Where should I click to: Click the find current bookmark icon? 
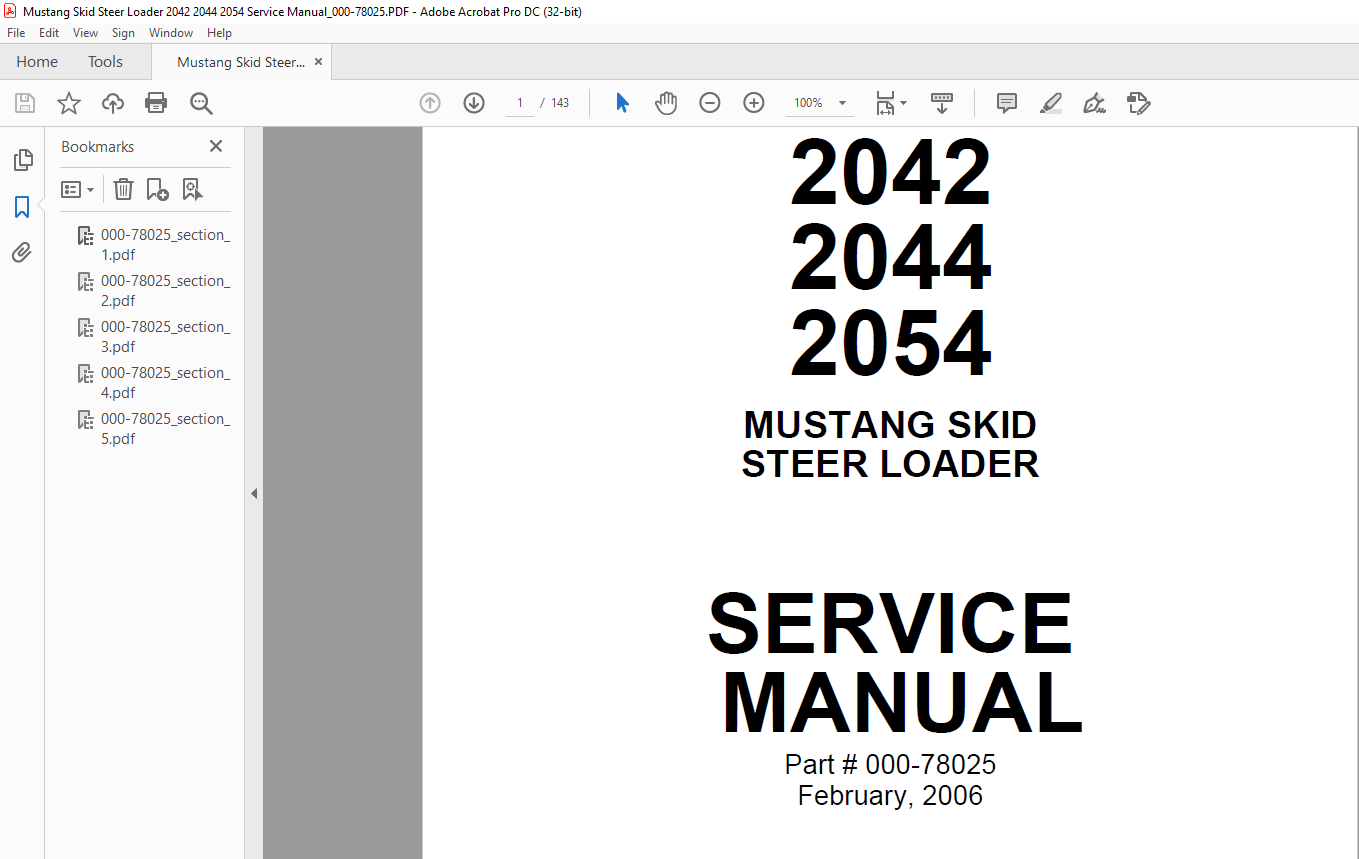pyautogui.click(x=192, y=189)
